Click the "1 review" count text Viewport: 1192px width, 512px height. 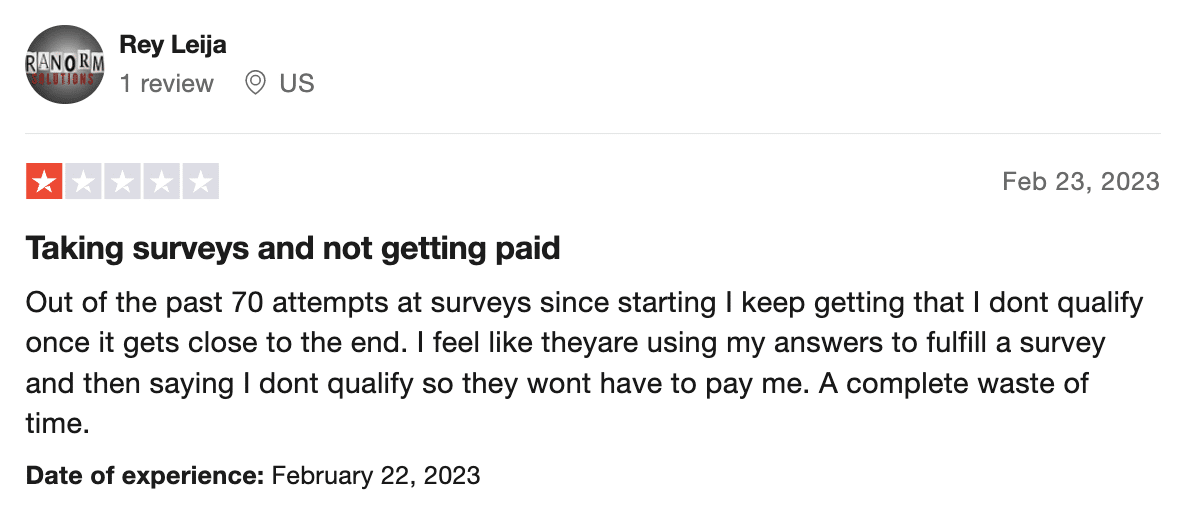[166, 83]
